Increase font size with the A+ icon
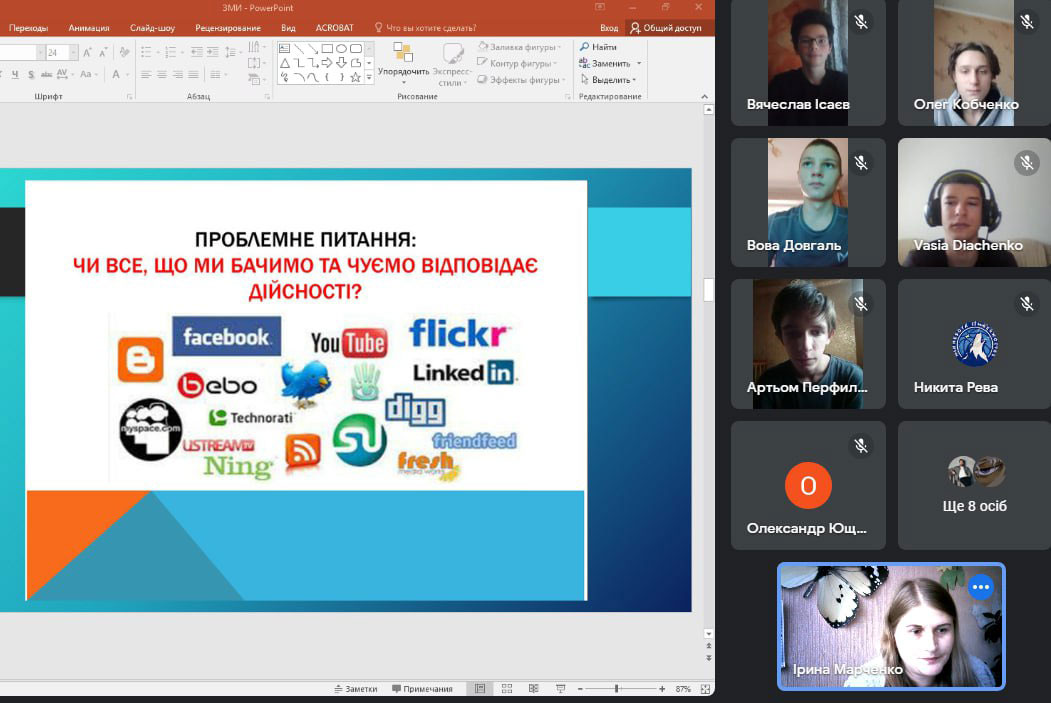Image resolution: width=1051 pixels, height=703 pixels. point(87,52)
